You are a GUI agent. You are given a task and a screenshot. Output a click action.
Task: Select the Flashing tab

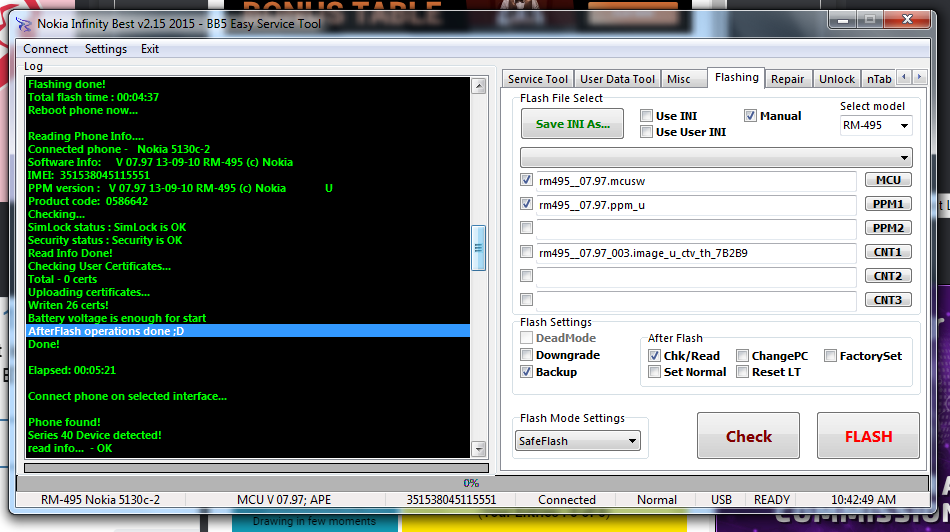(736, 77)
